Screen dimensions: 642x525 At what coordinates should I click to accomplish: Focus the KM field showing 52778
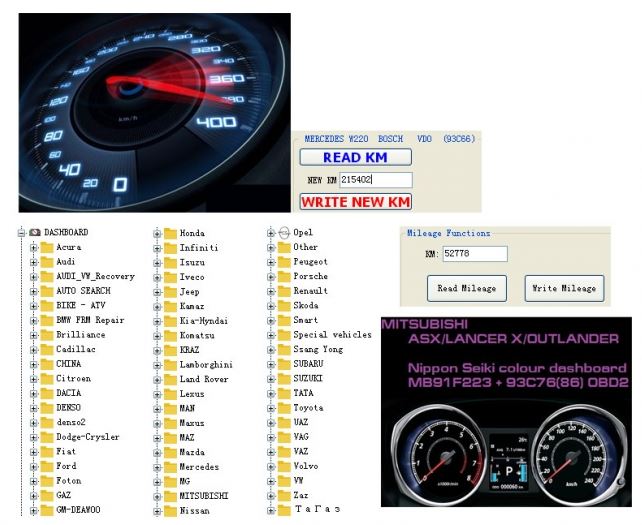click(474, 254)
